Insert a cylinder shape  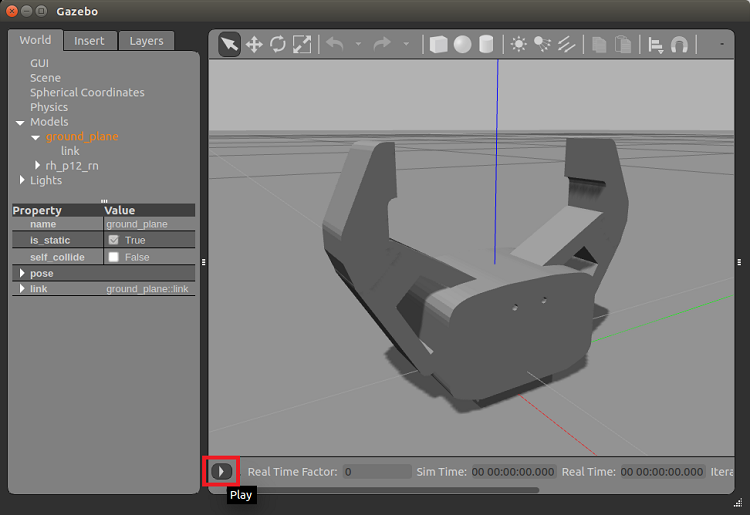click(486, 44)
